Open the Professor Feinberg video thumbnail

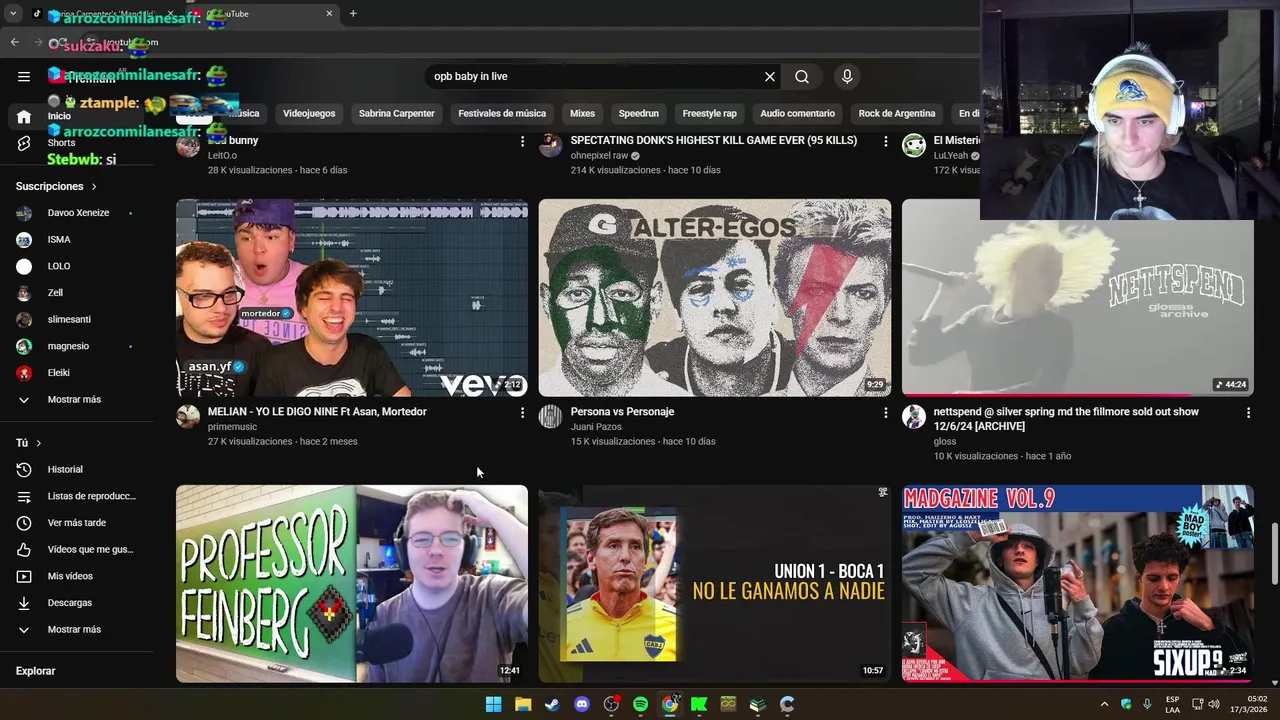pyautogui.click(x=352, y=584)
